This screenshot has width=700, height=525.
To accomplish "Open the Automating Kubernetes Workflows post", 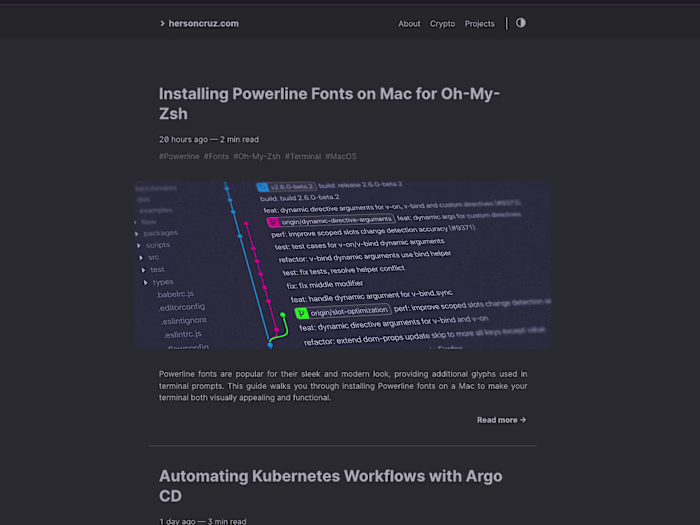I will coord(330,486).
